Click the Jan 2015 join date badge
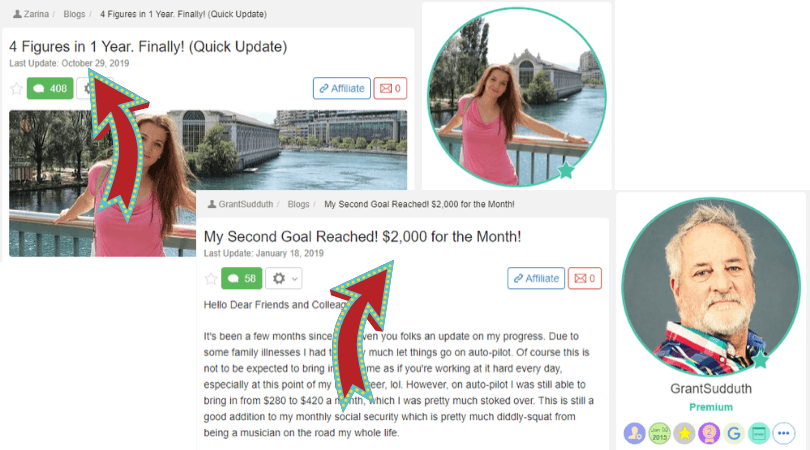 [659, 433]
